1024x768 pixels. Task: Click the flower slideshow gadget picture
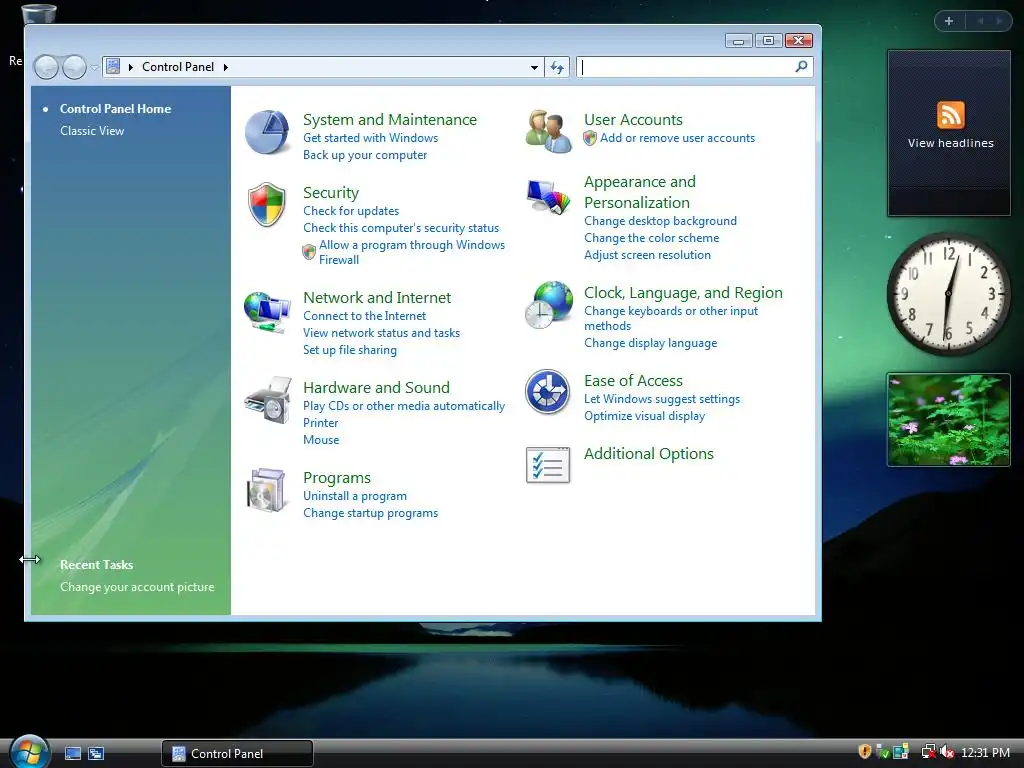click(x=948, y=419)
